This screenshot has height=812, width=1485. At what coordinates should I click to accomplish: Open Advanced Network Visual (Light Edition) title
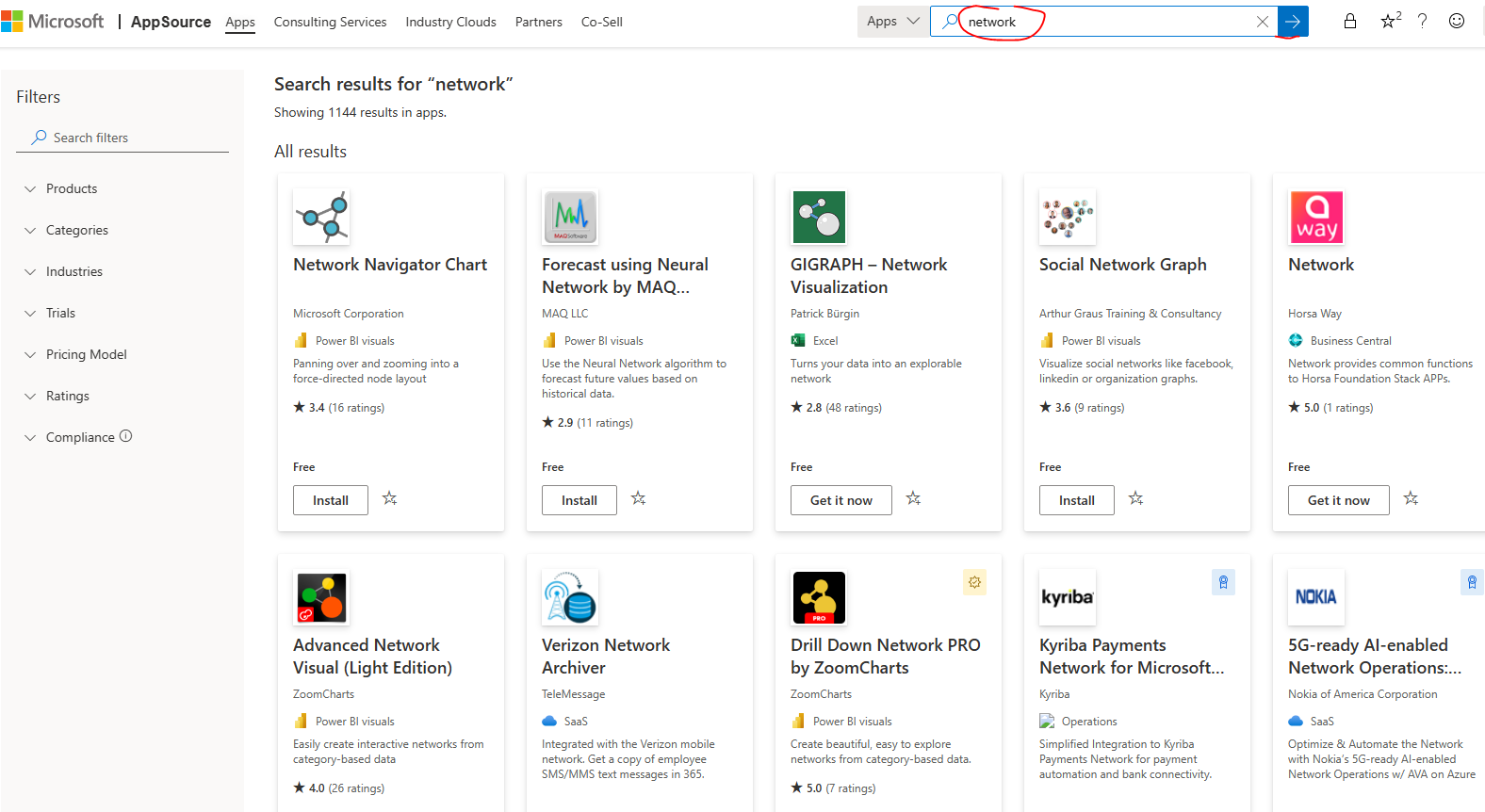tap(372, 657)
